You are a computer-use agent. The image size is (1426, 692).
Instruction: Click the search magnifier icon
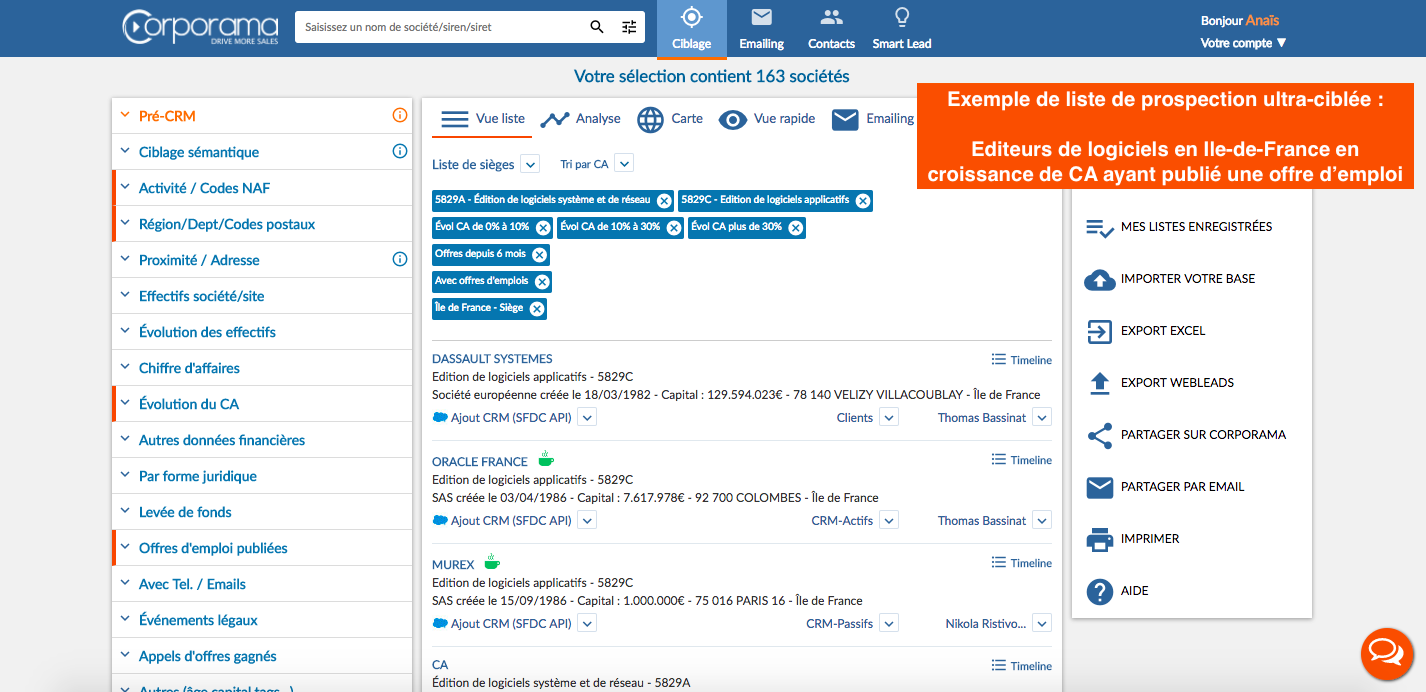(597, 27)
